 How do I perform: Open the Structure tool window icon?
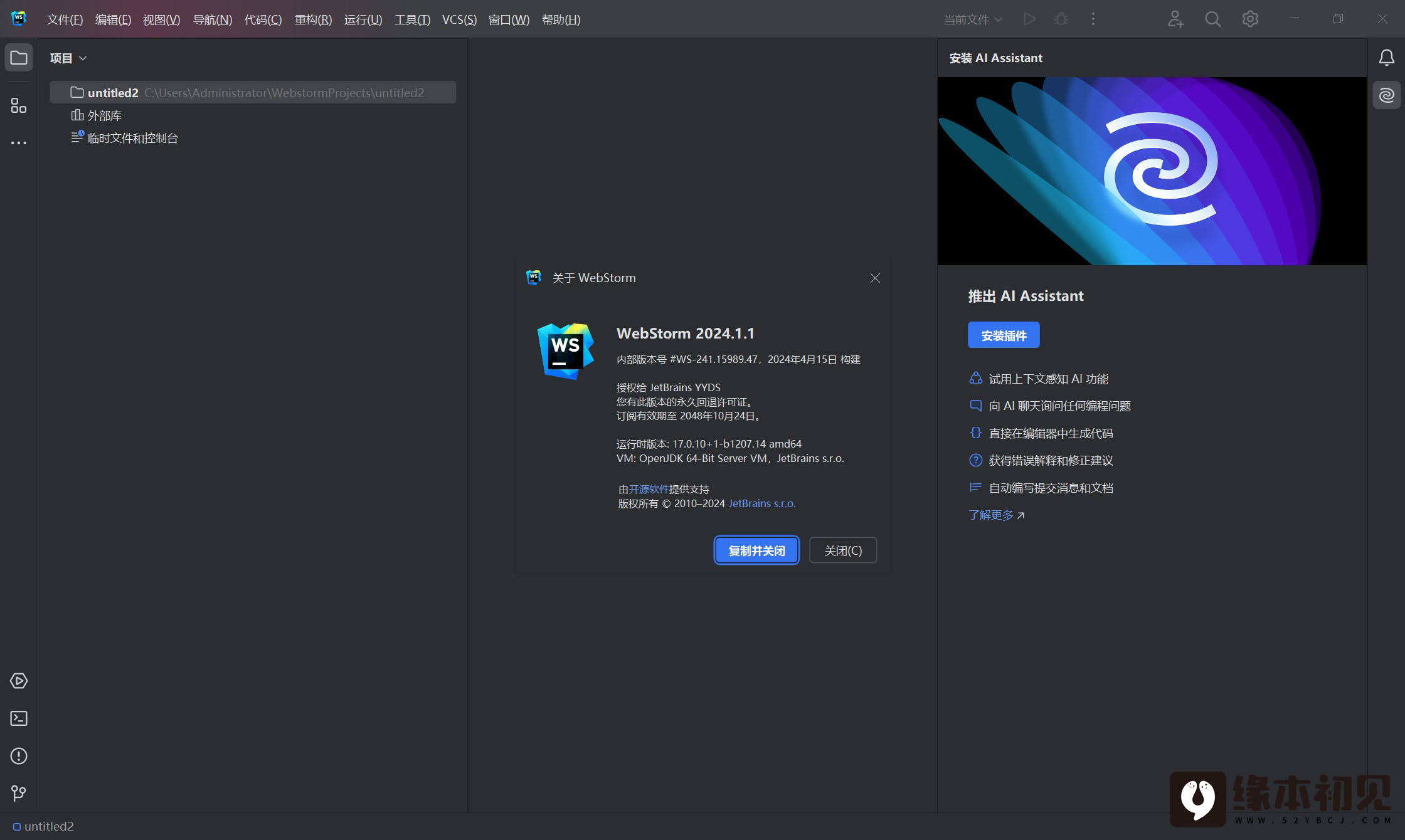tap(19, 105)
